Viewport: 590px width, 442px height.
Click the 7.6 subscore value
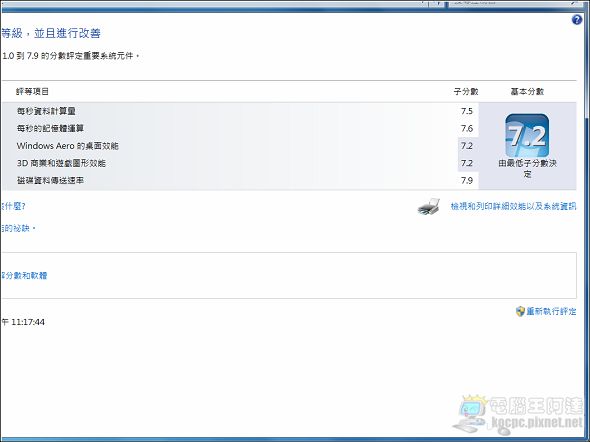click(467, 128)
